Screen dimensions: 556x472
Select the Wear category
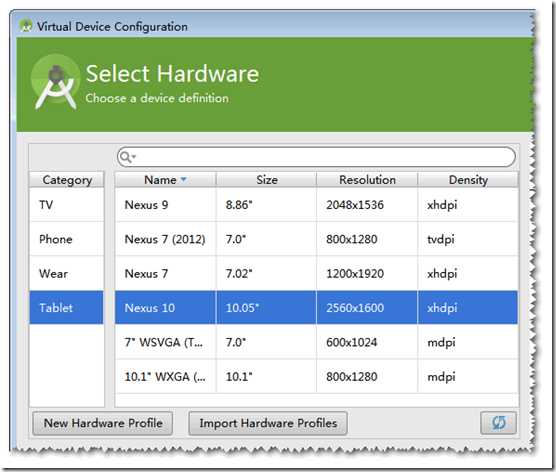tap(66, 273)
